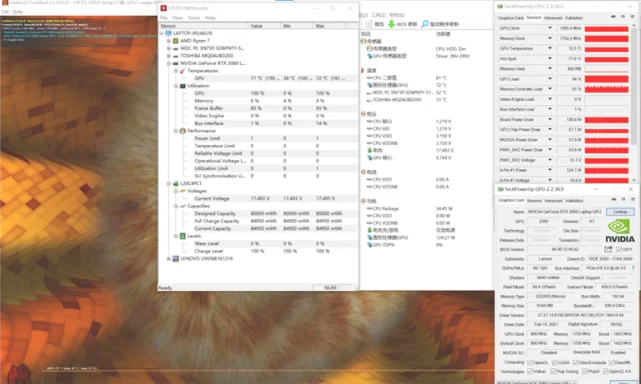This screenshot has height=384, width=641.
Task: Open the GPU Temperature sensor dropdown arrow
Action: pyautogui.click(x=550, y=48)
